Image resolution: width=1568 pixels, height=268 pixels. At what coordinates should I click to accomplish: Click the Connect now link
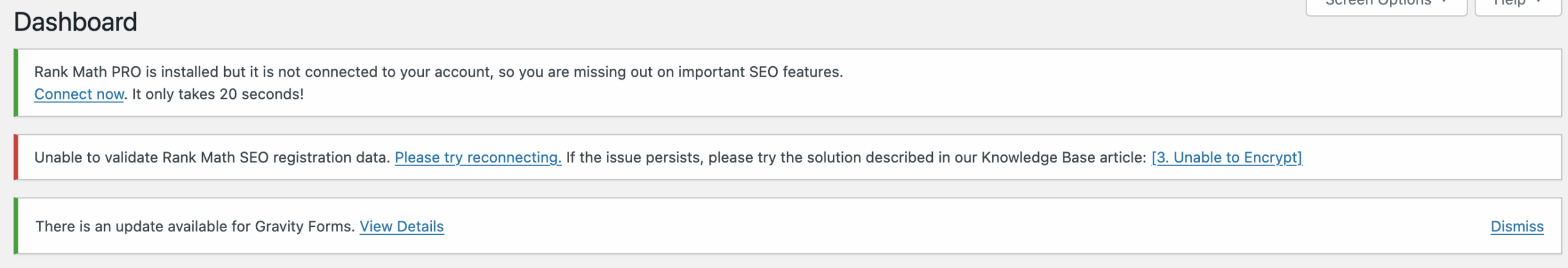click(x=79, y=94)
